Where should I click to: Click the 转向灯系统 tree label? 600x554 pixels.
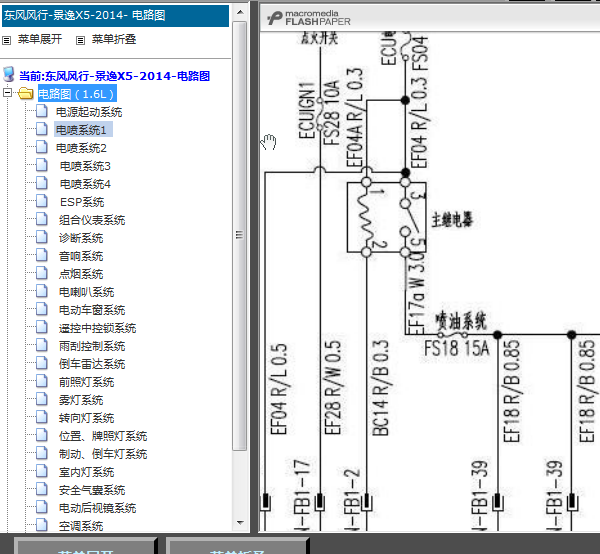[86, 418]
